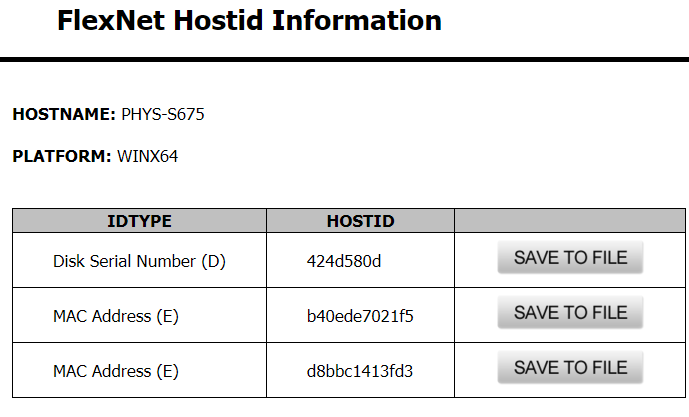
Task: Click the hostid value 424d580d
Action: coord(344,261)
